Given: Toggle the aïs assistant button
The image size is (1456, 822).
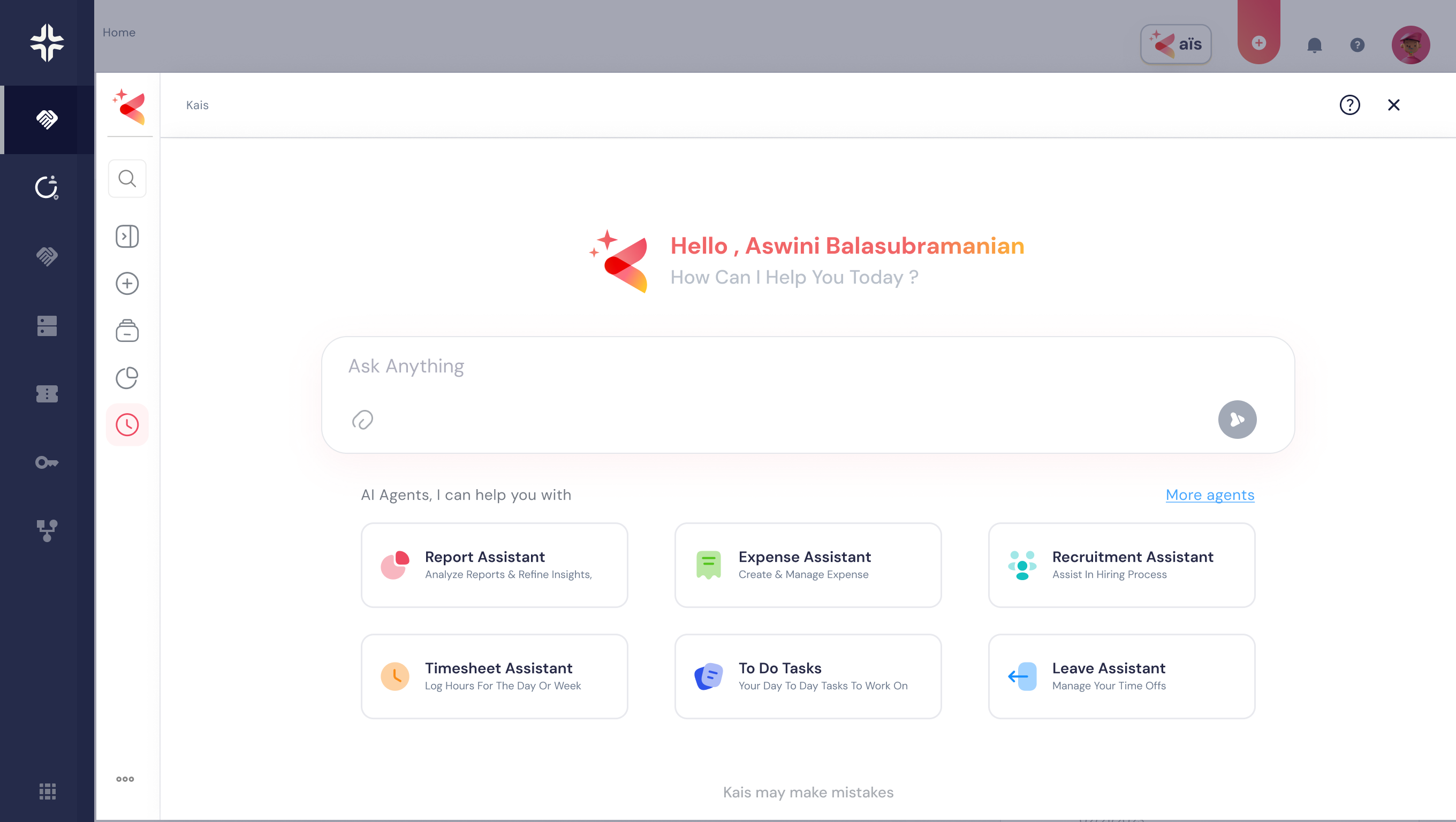Looking at the screenshot, I should pyautogui.click(x=1176, y=44).
